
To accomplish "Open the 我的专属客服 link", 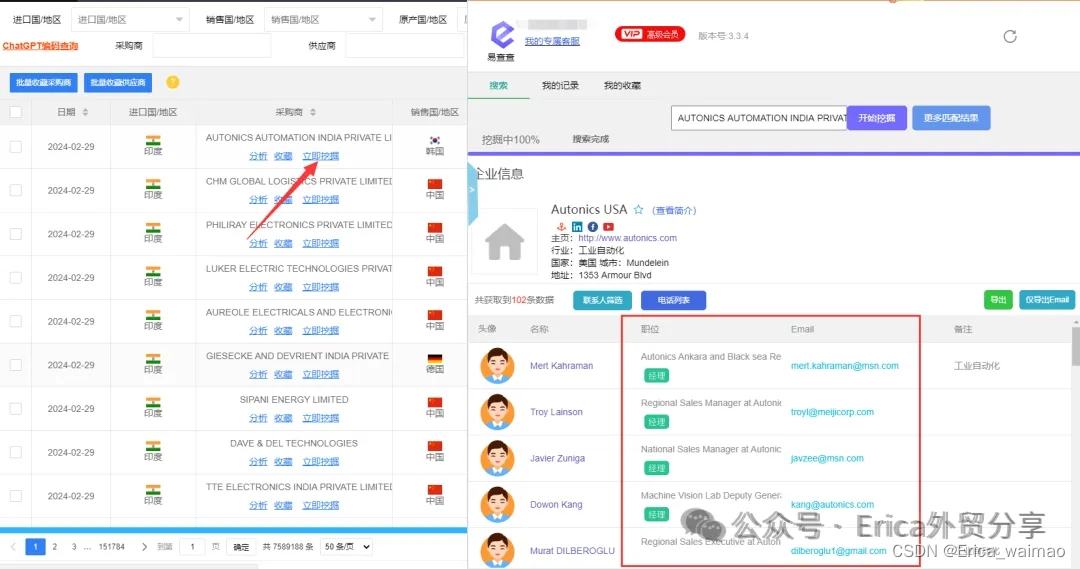I will 552,41.
